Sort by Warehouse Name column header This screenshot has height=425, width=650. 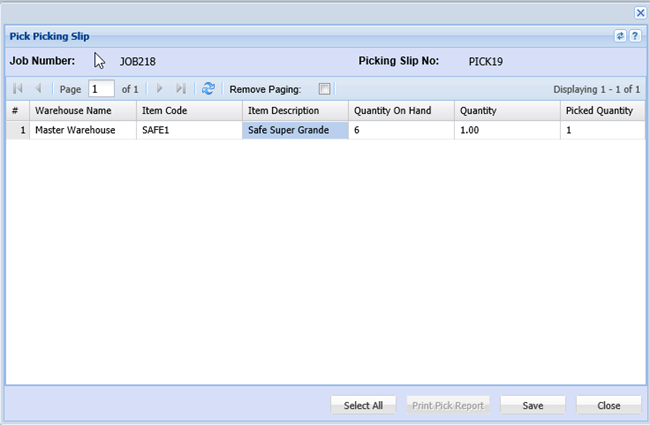(x=82, y=110)
